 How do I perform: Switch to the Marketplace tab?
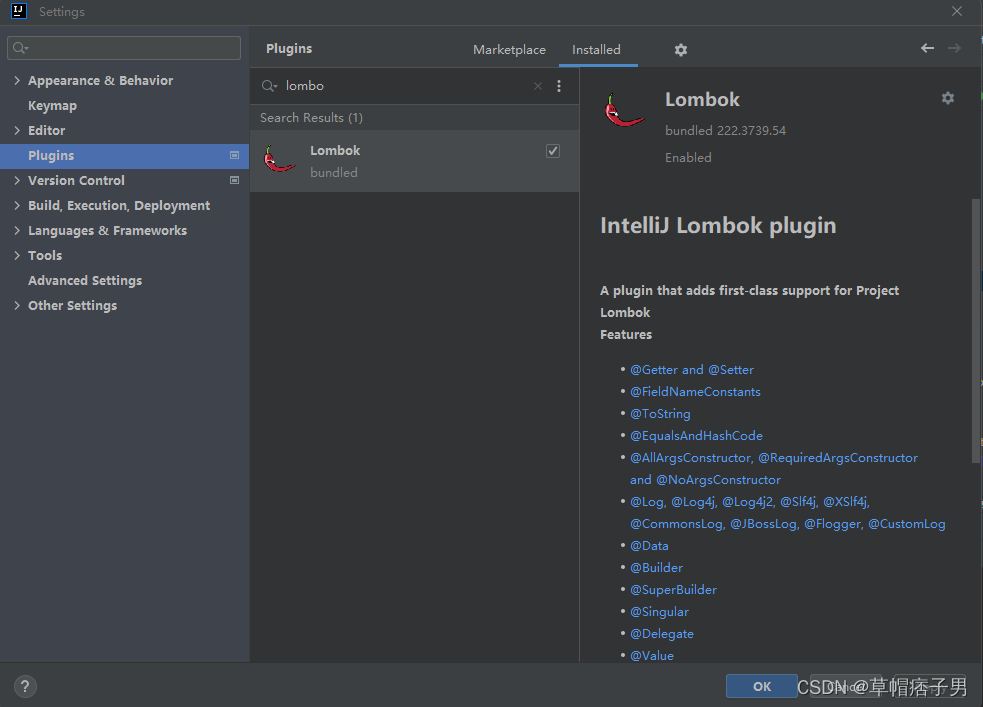point(509,49)
